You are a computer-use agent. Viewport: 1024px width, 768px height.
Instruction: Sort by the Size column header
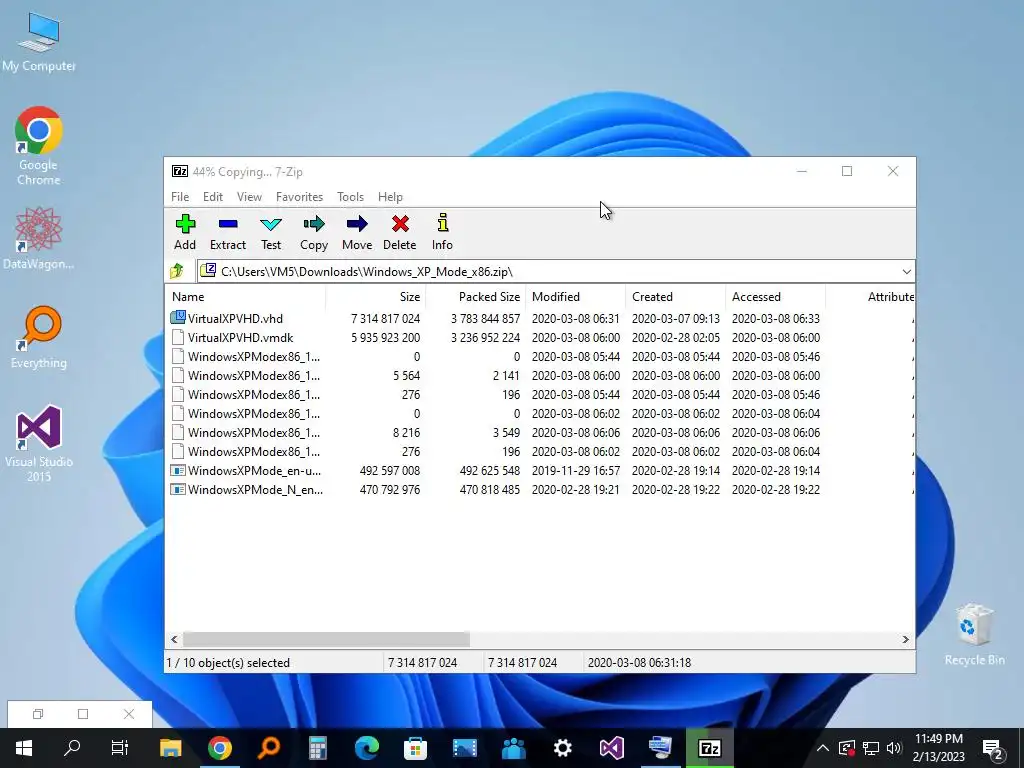click(376, 296)
